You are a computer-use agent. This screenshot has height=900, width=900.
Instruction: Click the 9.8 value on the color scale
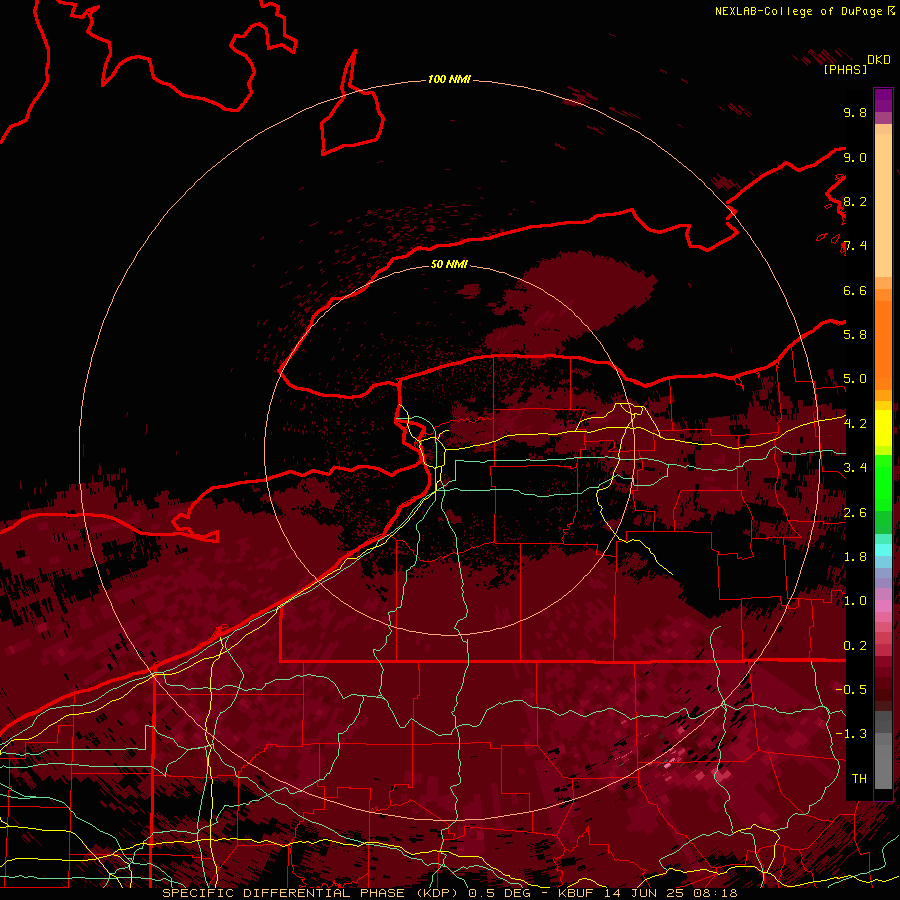click(x=855, y=112)
